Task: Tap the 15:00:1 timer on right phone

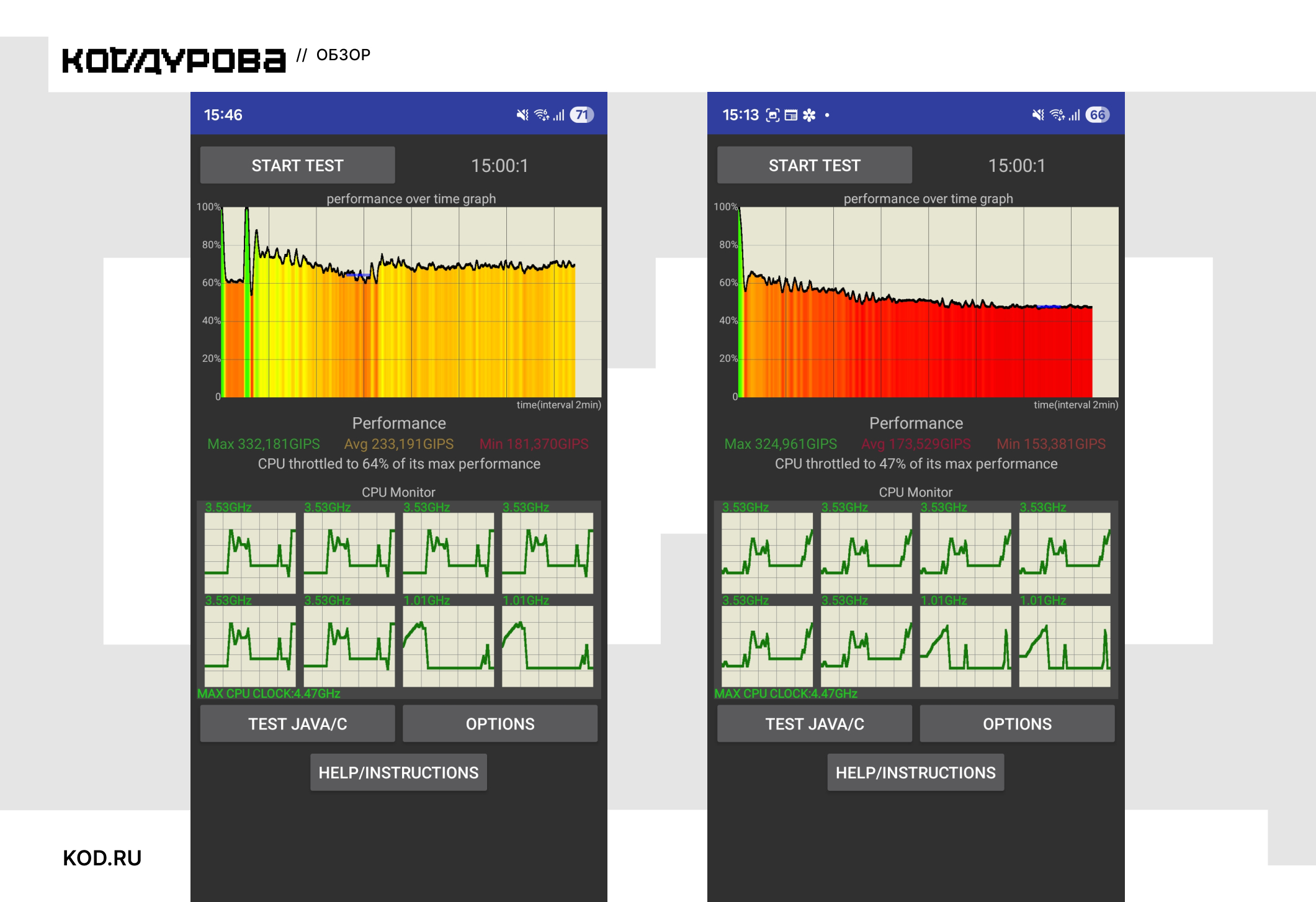Action: 1016,166
